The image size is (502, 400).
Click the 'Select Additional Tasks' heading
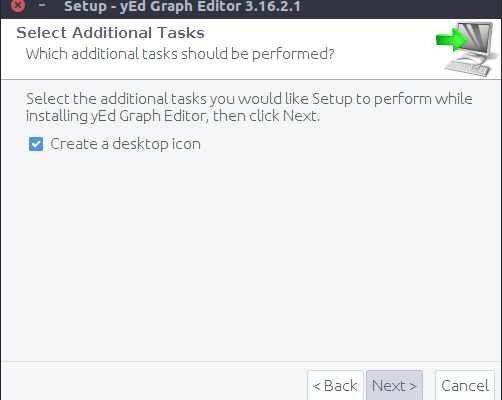pos(110,33)
